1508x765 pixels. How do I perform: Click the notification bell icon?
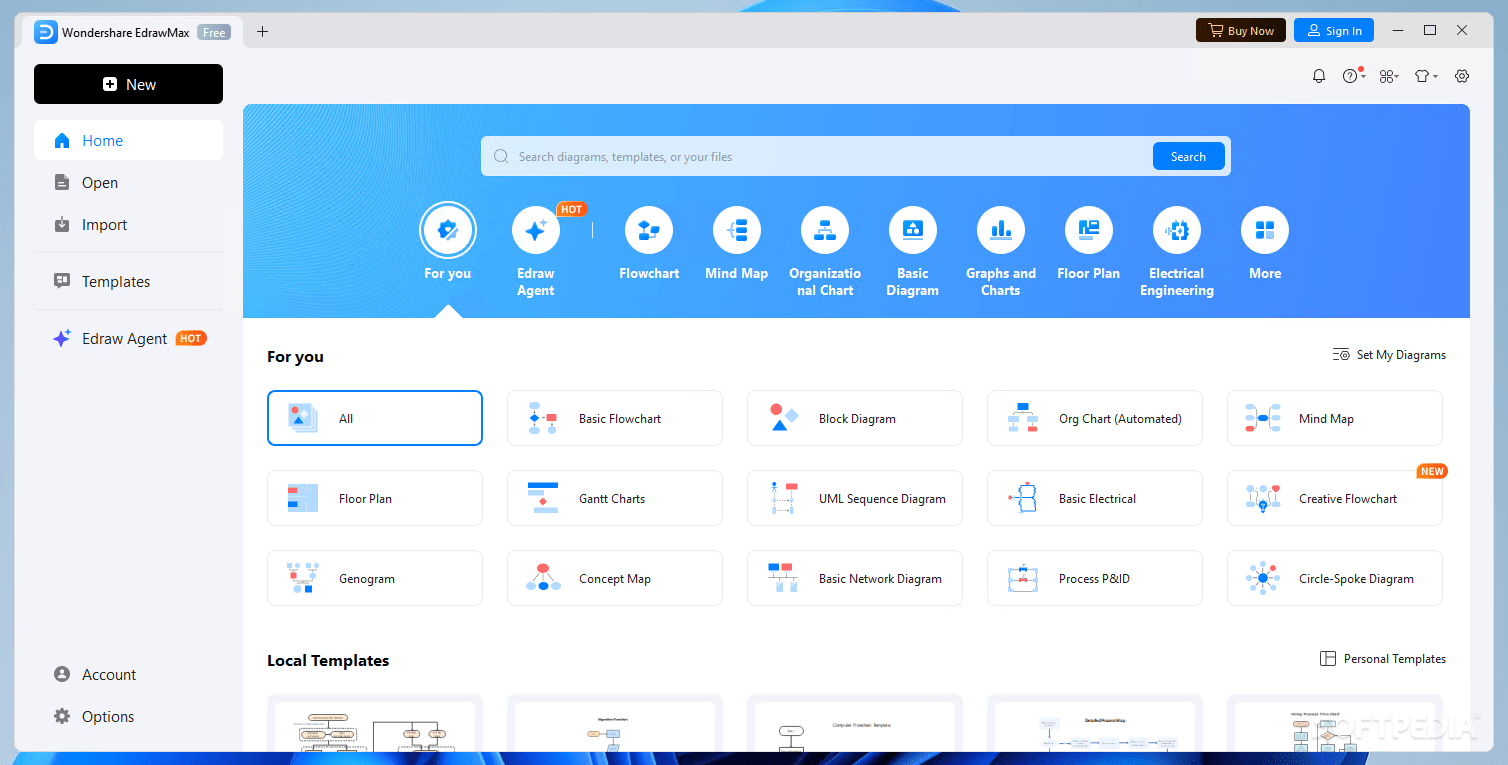(x=1318, y=75)
